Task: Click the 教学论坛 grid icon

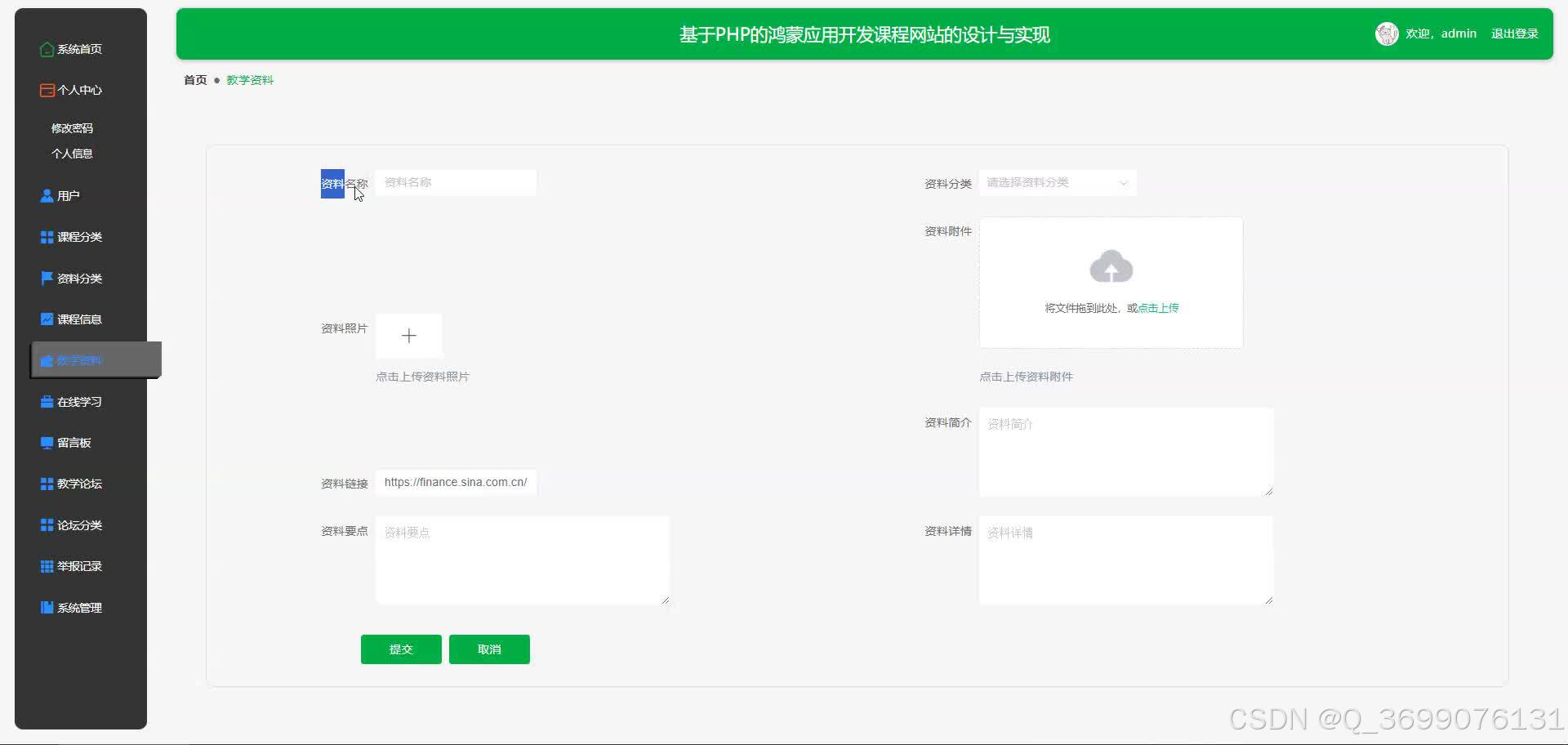Action: coord(47,484)
